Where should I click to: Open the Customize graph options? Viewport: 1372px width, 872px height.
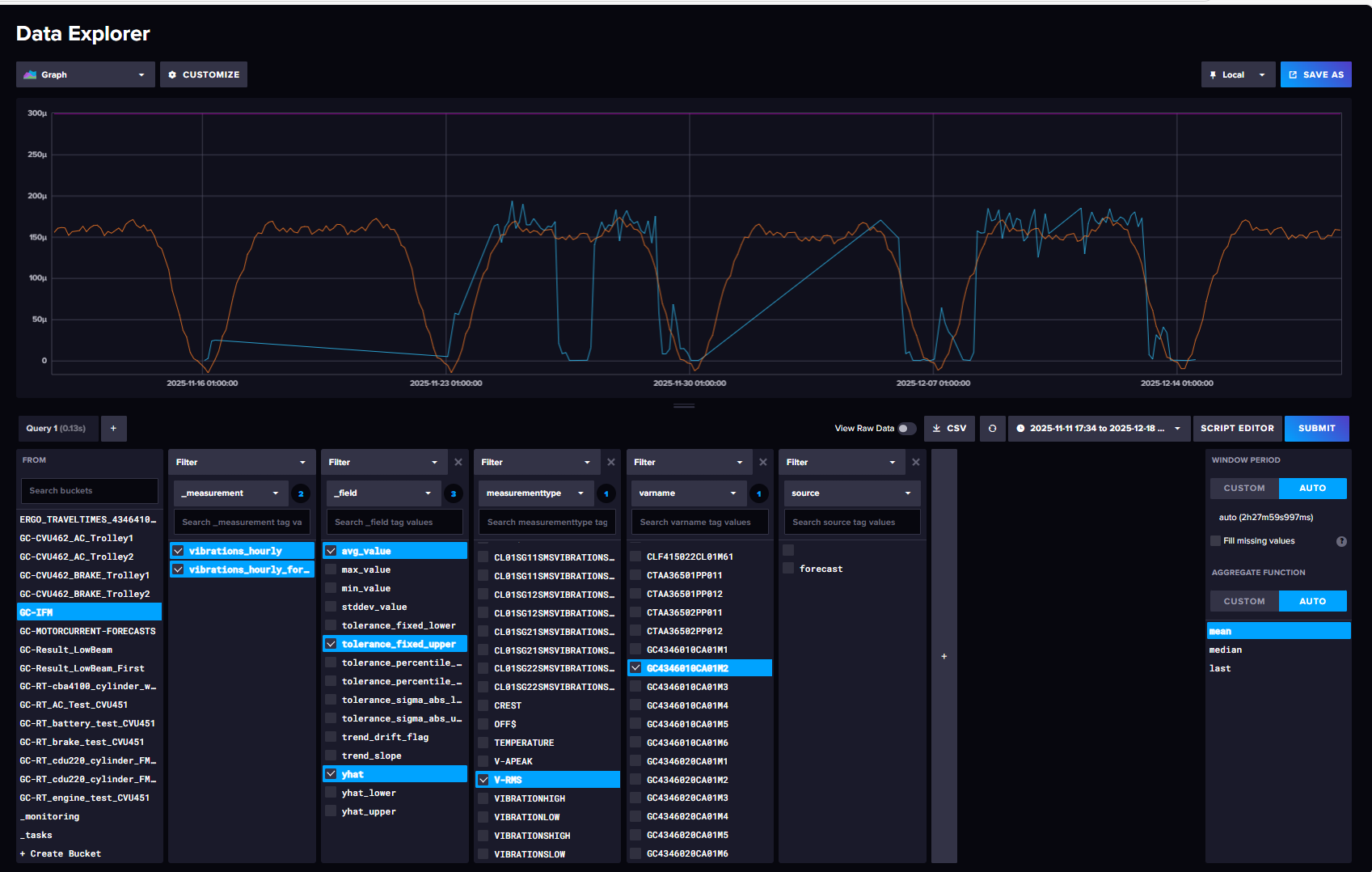[203, 74]
